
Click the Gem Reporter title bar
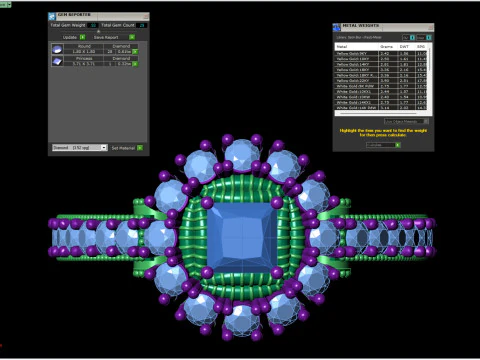pos(99,16)
